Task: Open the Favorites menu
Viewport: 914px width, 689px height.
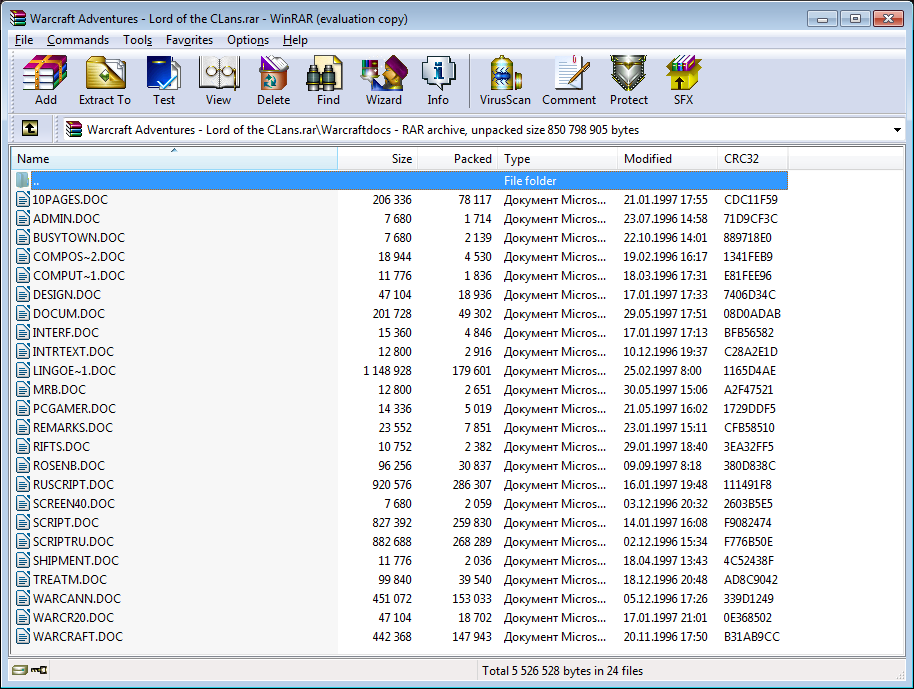Action: (189, 40)
